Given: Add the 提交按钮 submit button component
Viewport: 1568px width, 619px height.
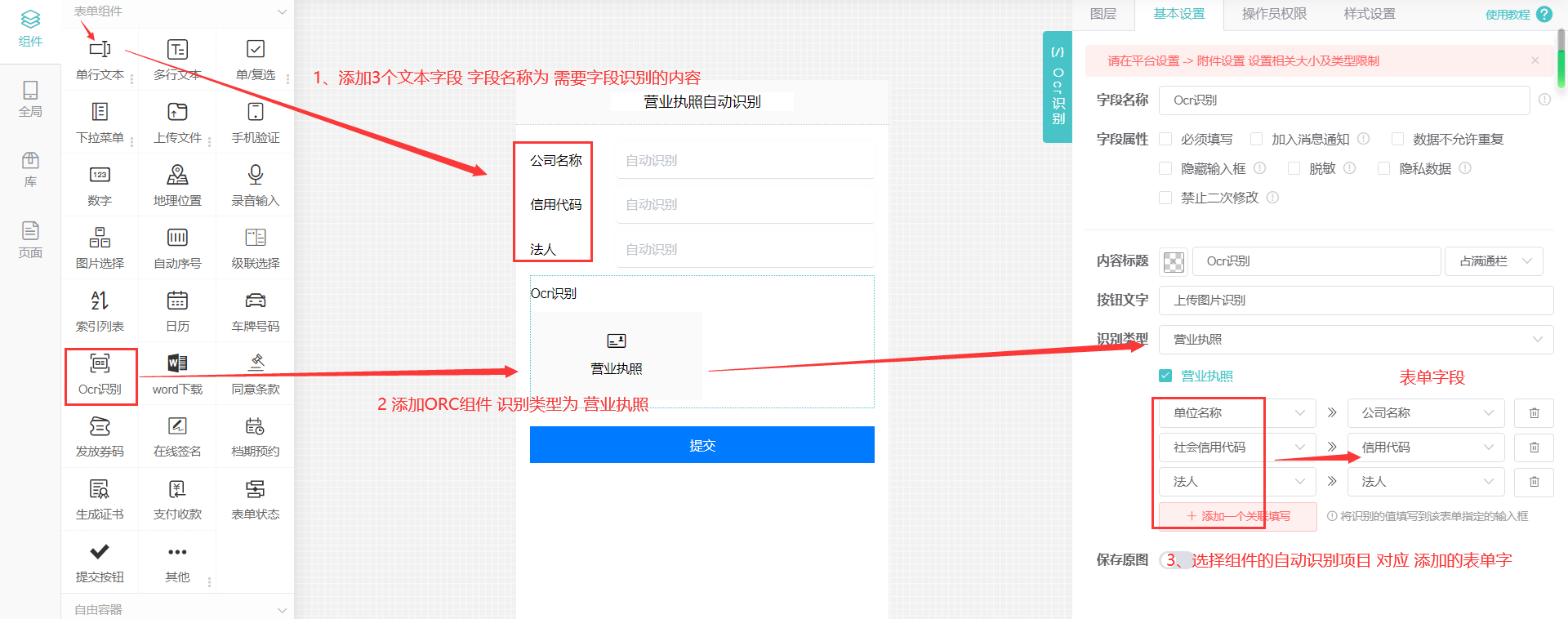Looking at the screenshot, I should click(x=100, y=563).
